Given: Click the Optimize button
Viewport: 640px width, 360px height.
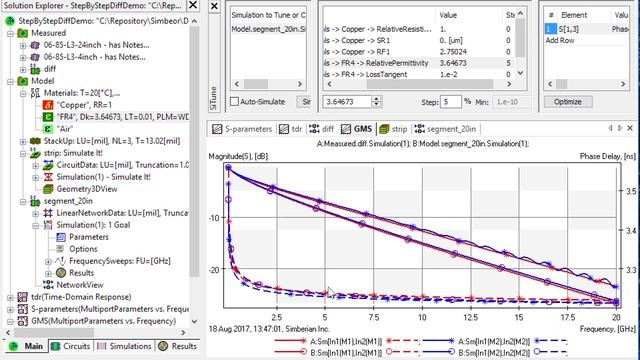Looking at the screenshot, I should [x=568, y=102].
